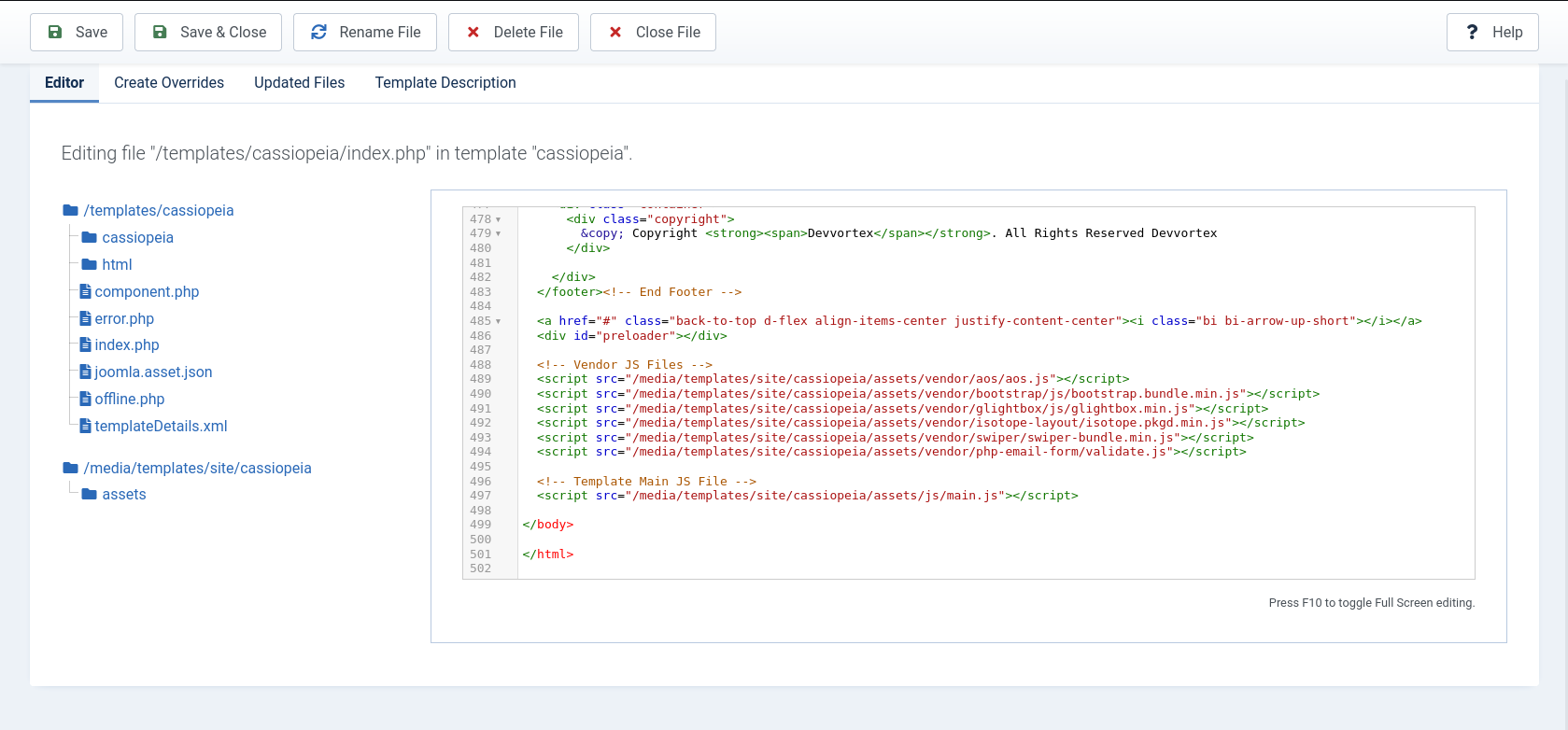Click the folder icon next to html
The width and height of the screenshot is (1568, 730).
coord(90,265)
